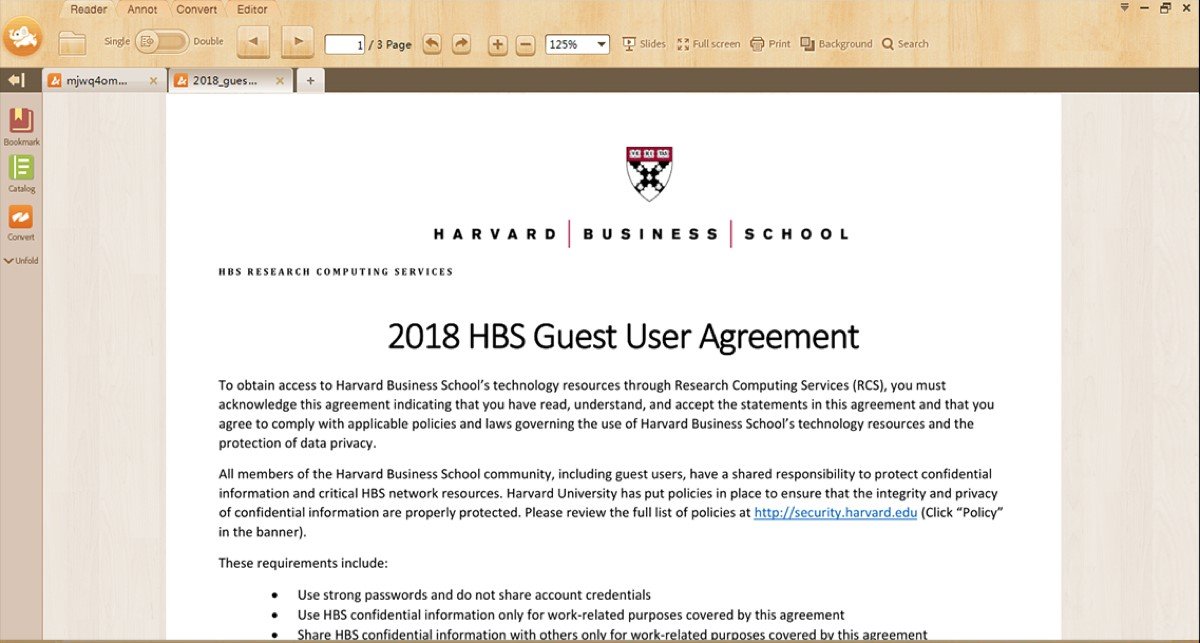
Task: Click the Convert sidebar icon
Action: pos(21,223)
